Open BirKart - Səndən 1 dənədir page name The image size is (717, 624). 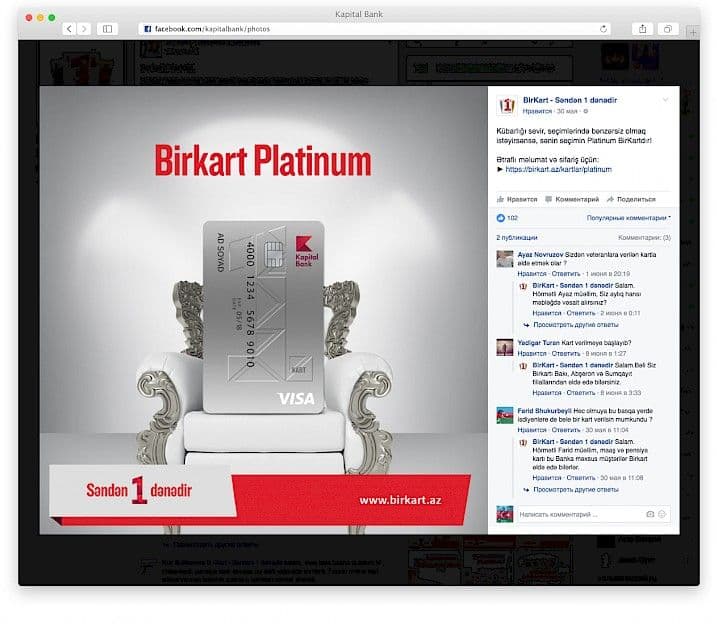570,100
